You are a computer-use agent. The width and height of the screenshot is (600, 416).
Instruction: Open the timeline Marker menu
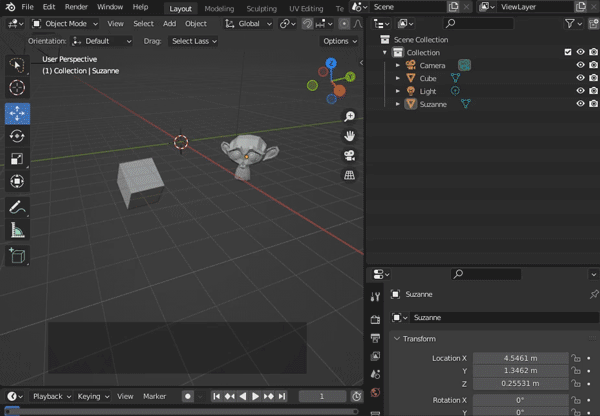(x=155, y=396)
